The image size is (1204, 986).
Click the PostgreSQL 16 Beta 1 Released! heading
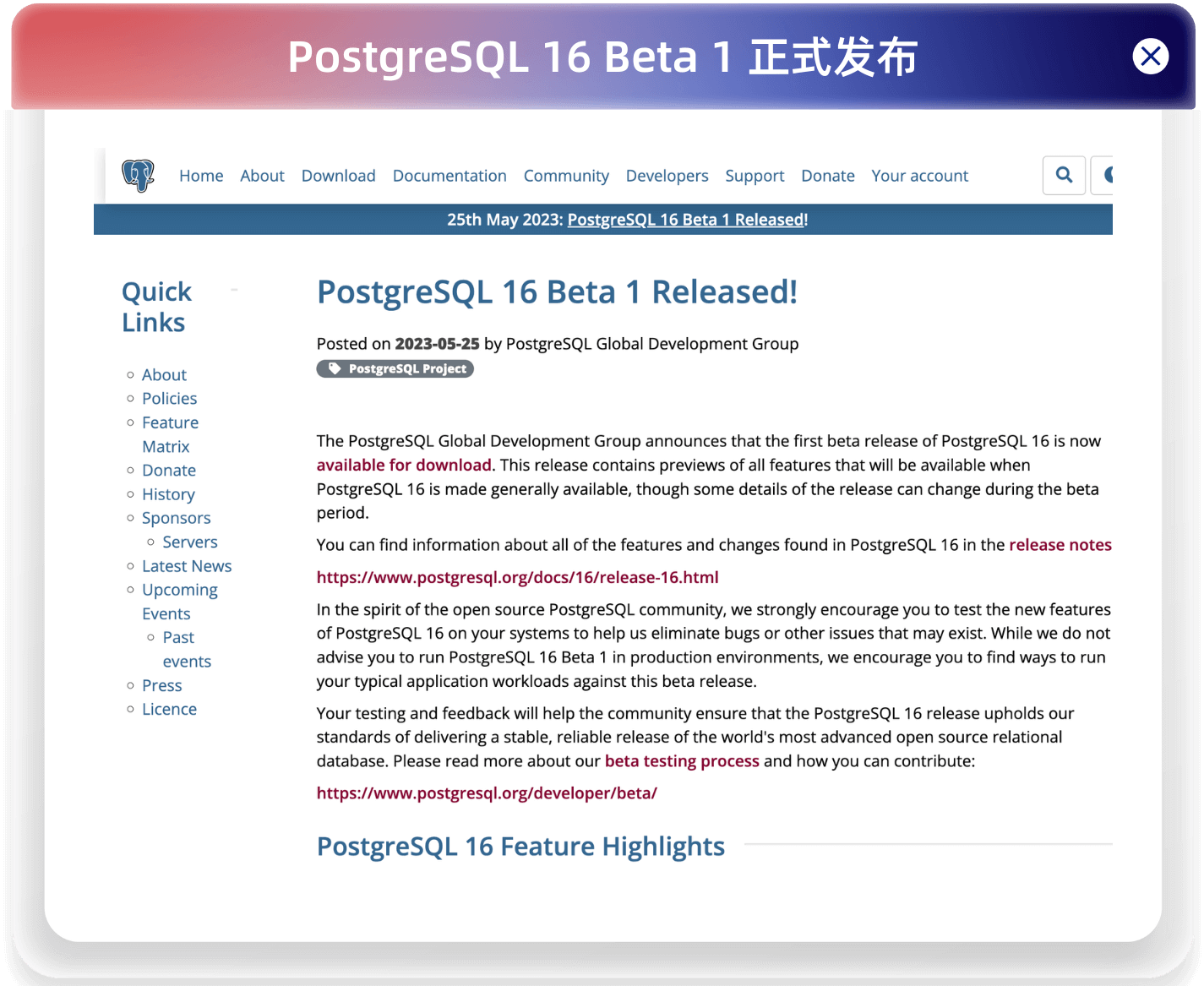[x=557, y=292]
